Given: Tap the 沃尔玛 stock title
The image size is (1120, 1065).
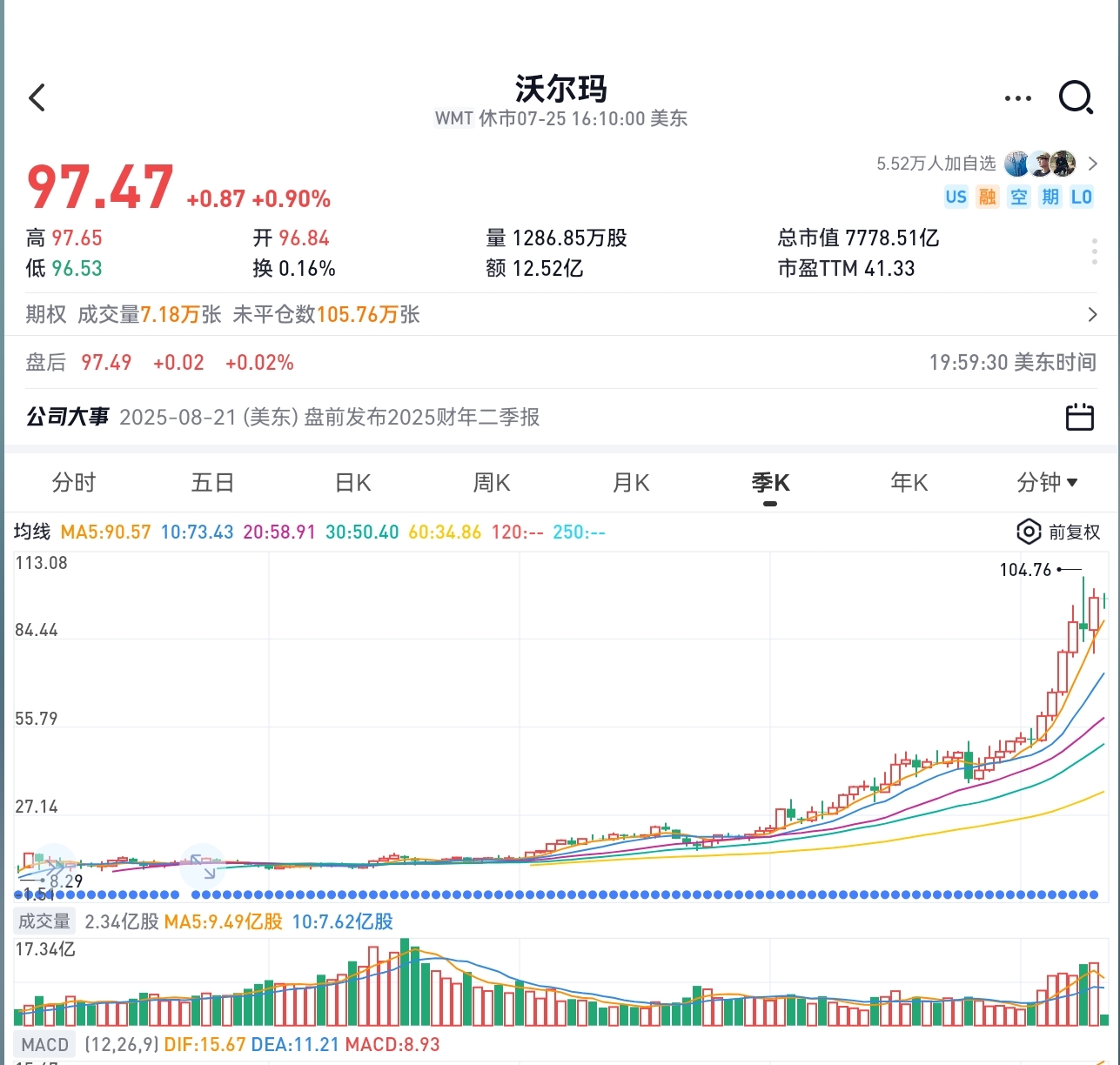Looking at the screenshot, I should tap(560, 88).
